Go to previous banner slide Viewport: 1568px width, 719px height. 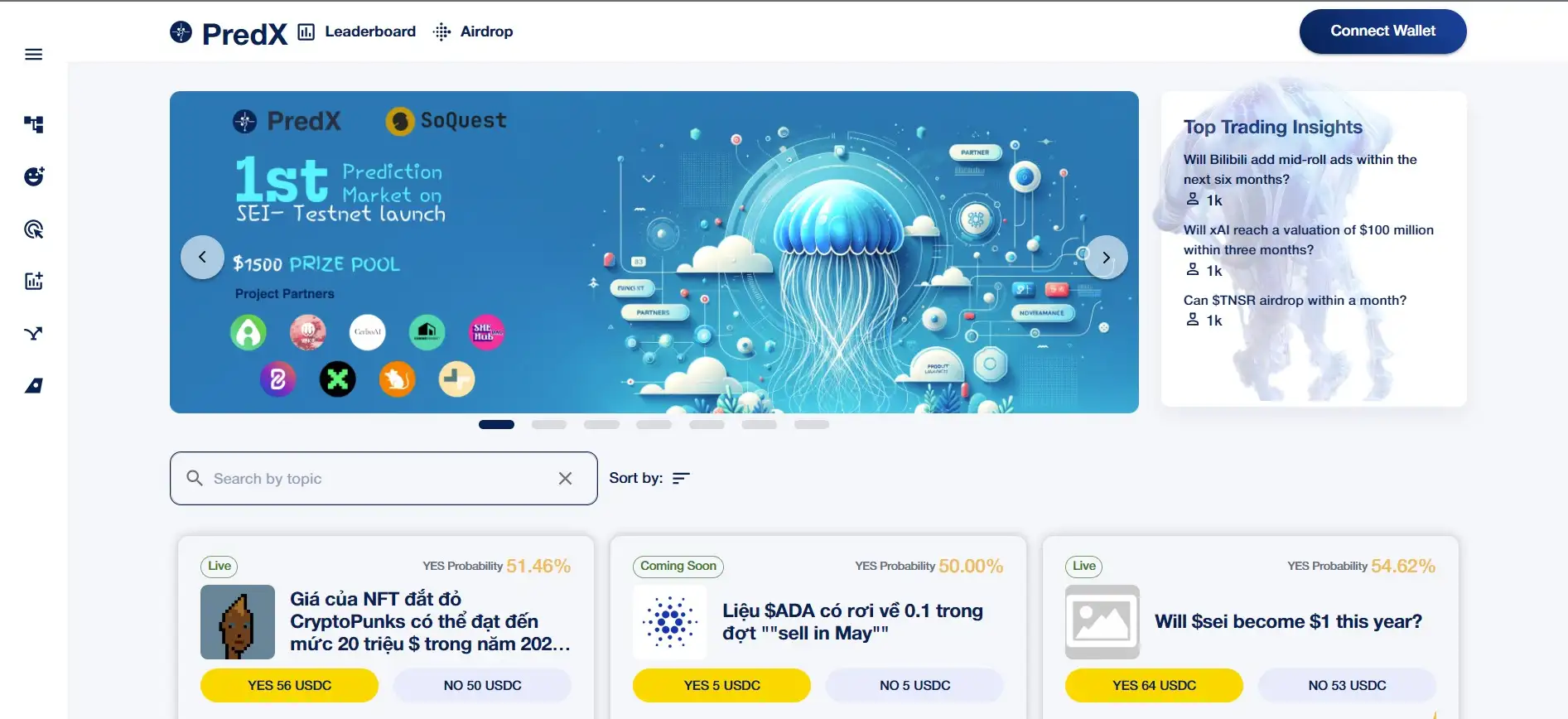click(202, 258)
